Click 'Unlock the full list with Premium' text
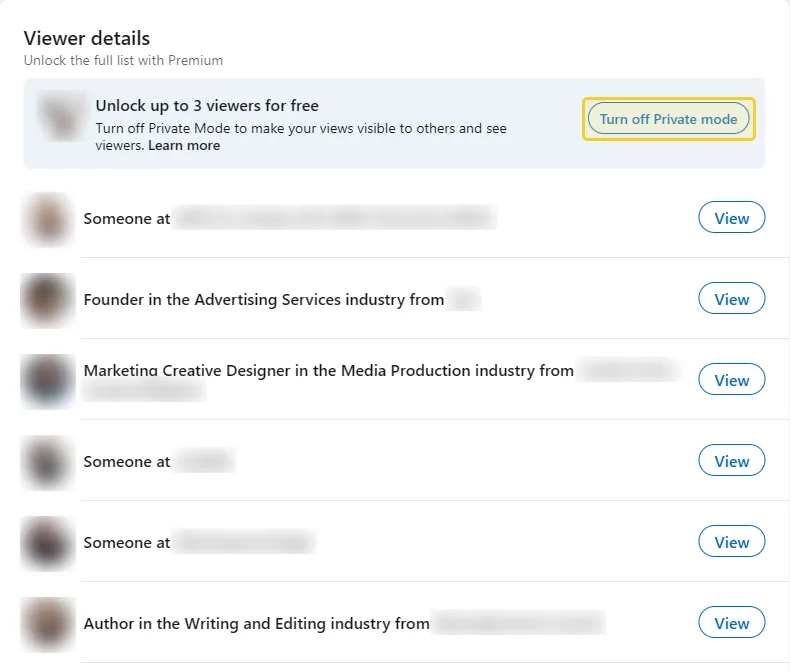790x672 pixels. pyautogui.click(x=123, y=60)
